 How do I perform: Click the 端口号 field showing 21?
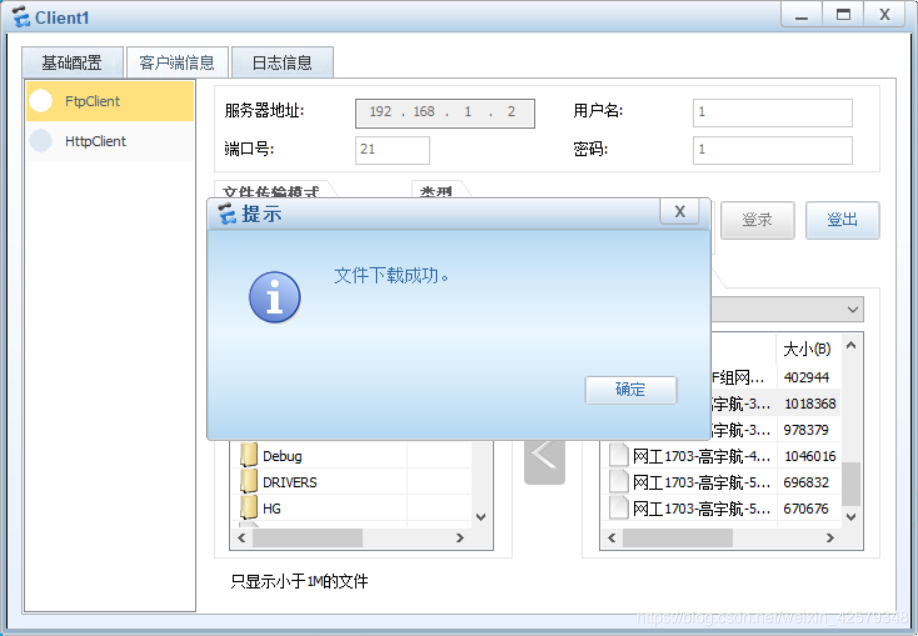[392, 150]
